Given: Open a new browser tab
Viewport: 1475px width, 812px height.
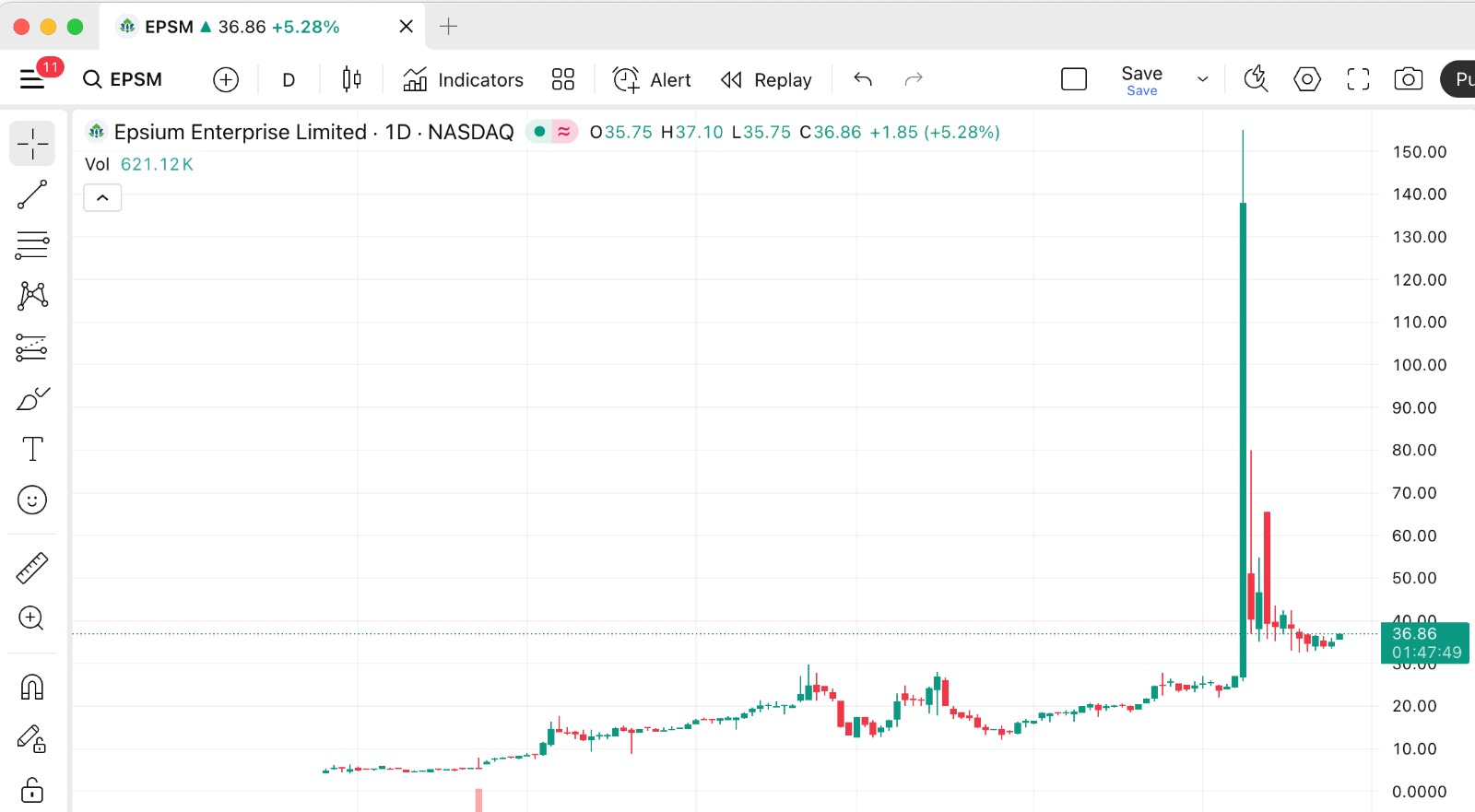Looking at the screenshot, I should [x=449, y=27].
